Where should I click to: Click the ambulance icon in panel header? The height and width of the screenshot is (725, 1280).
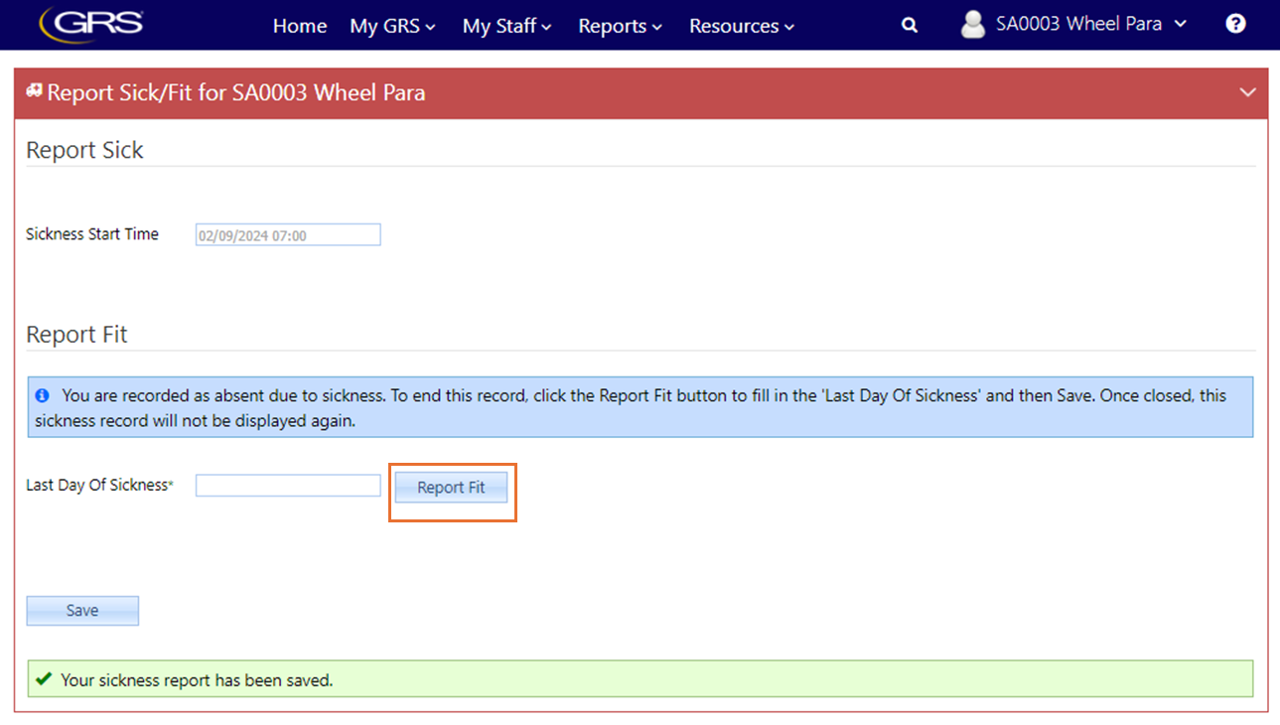point(34,91)
